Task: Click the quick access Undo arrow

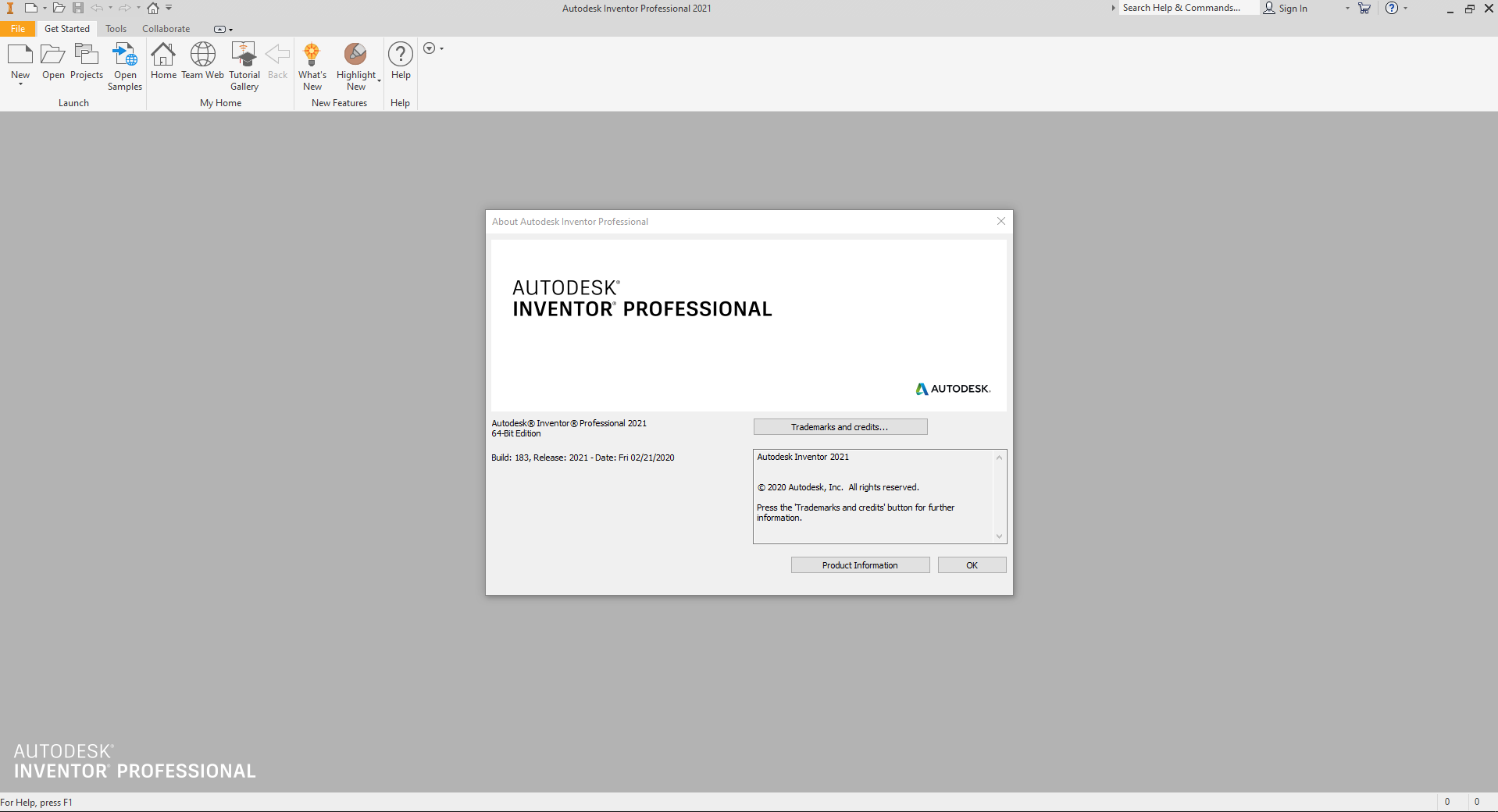Action: pos(97,8)
